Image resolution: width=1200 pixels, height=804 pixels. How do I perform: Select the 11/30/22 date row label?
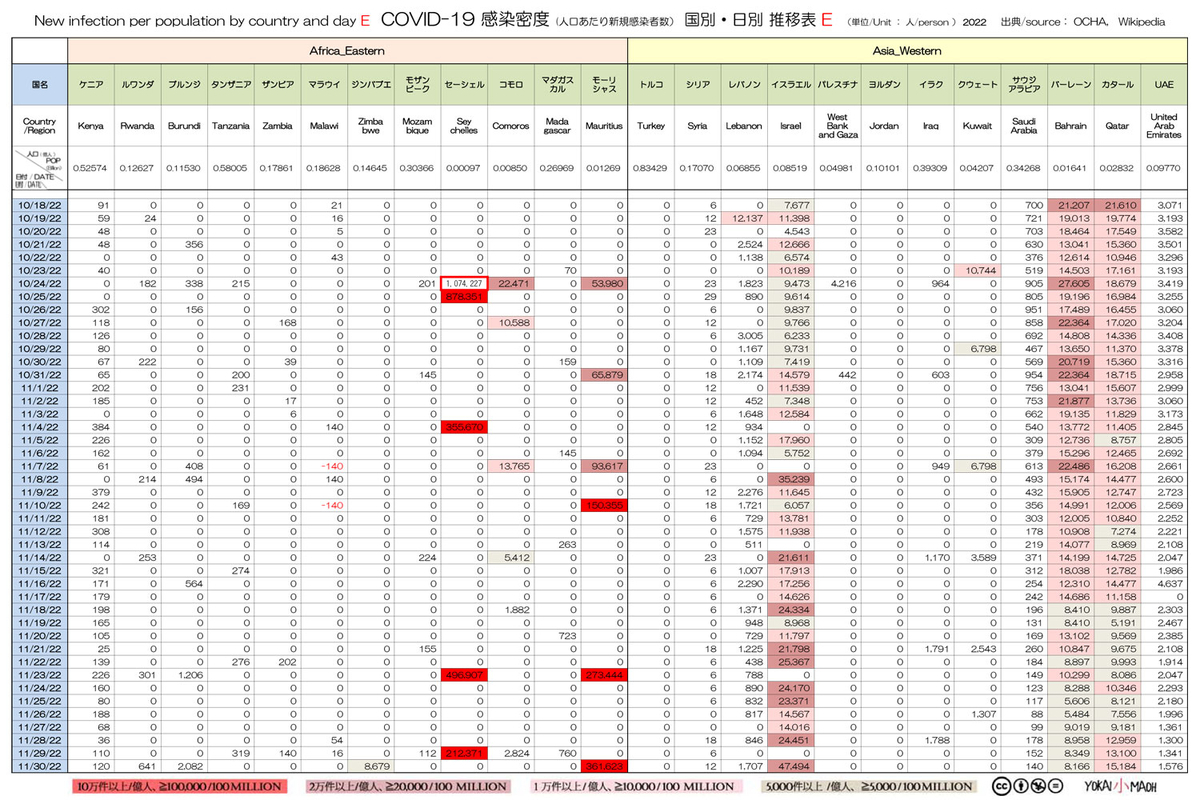pyautogui.click(x=40, y=764)
